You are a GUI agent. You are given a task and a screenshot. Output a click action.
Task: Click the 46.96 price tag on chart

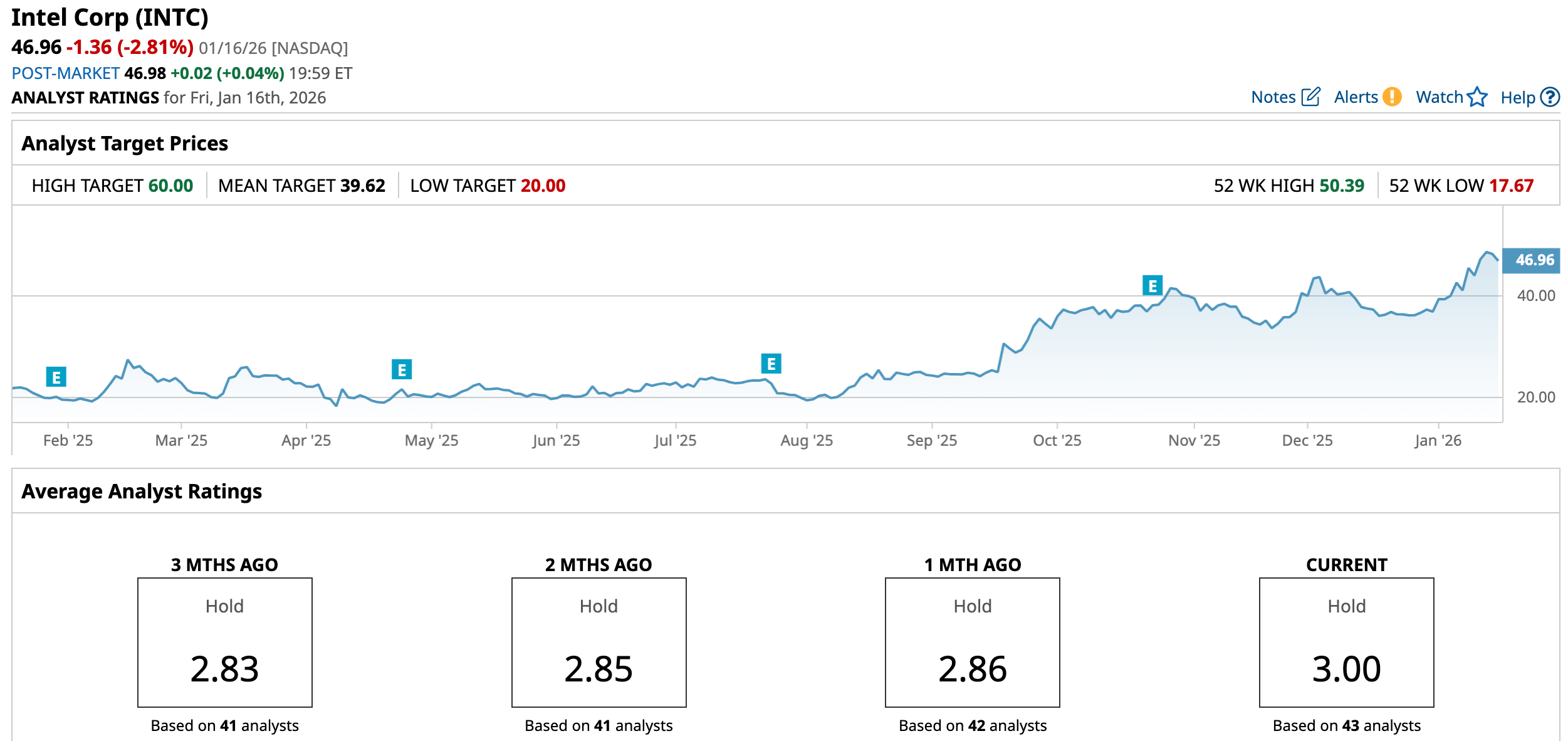(x=1534, y=260)
